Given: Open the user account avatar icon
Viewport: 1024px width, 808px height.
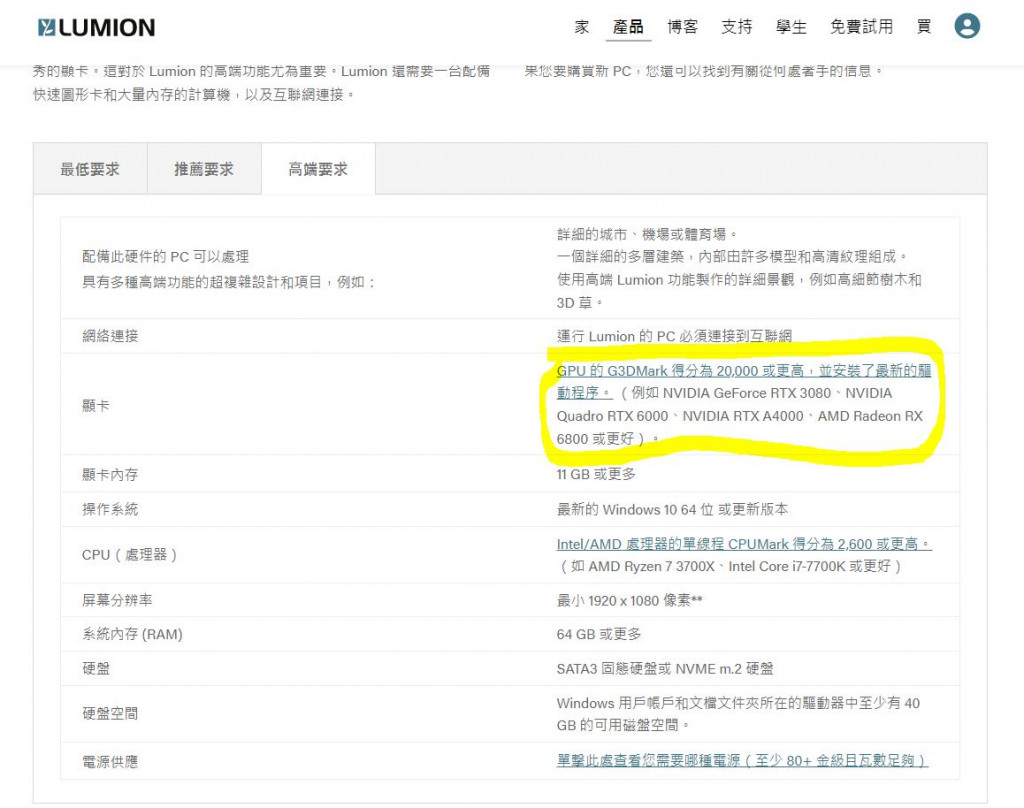Looking at the screenshot, I should point(967,26).
